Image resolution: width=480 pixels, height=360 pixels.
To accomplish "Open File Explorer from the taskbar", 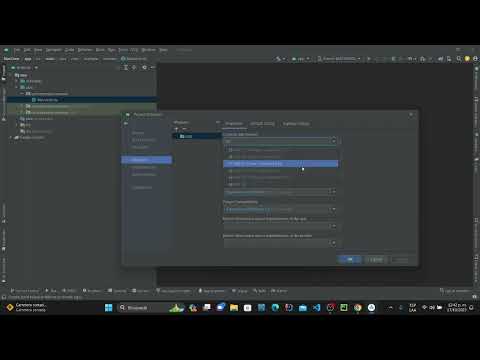I will click(x=234, y=308).
